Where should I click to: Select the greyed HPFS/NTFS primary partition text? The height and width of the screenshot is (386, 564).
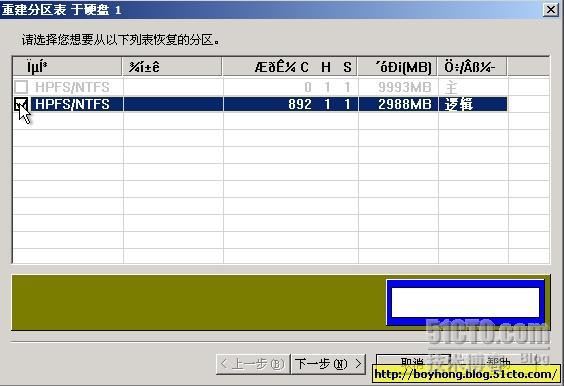pyautogui.click(x=72, y=87)
